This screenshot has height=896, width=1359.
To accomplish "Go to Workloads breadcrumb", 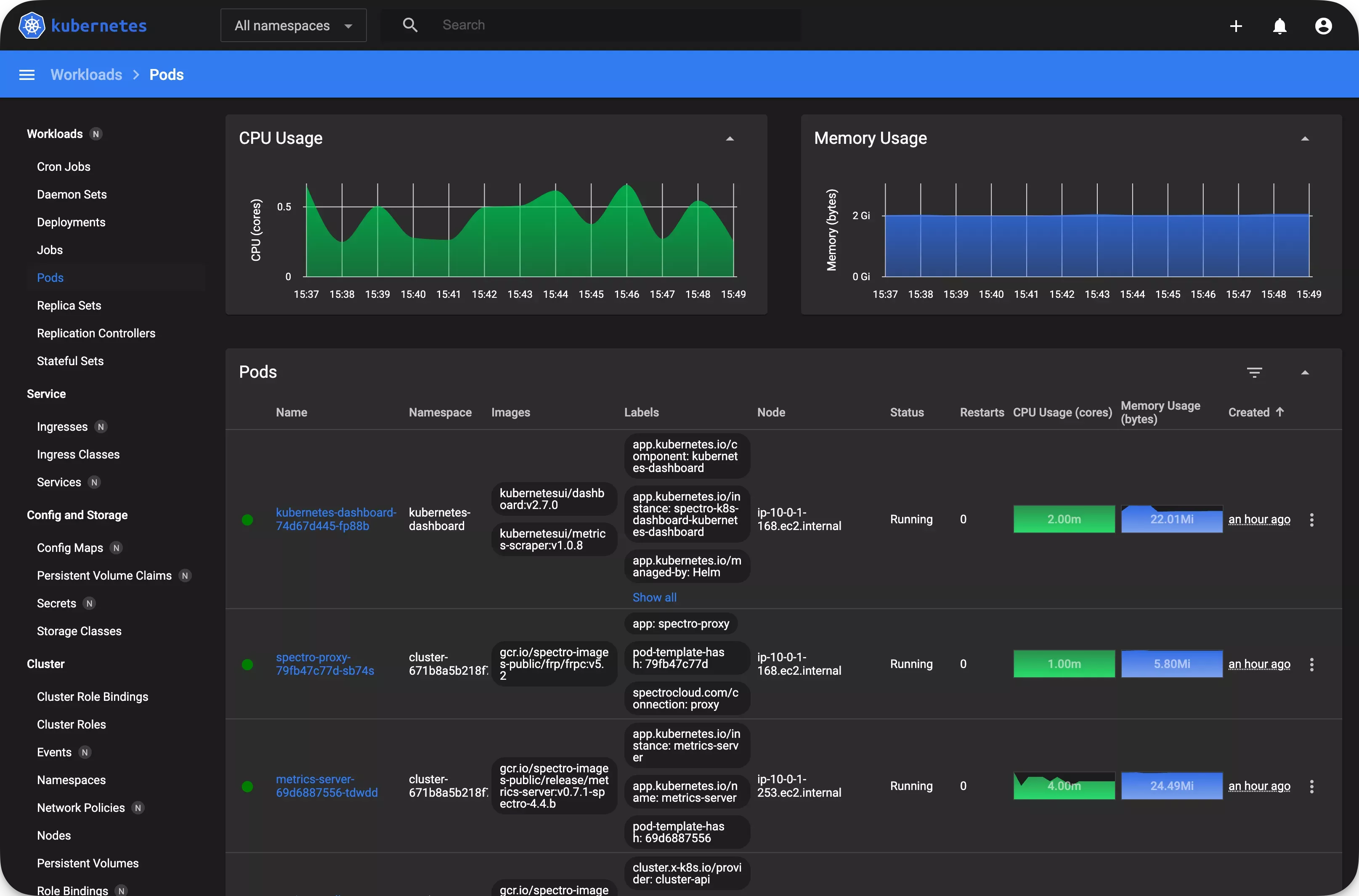I will (x=86, y=75).
